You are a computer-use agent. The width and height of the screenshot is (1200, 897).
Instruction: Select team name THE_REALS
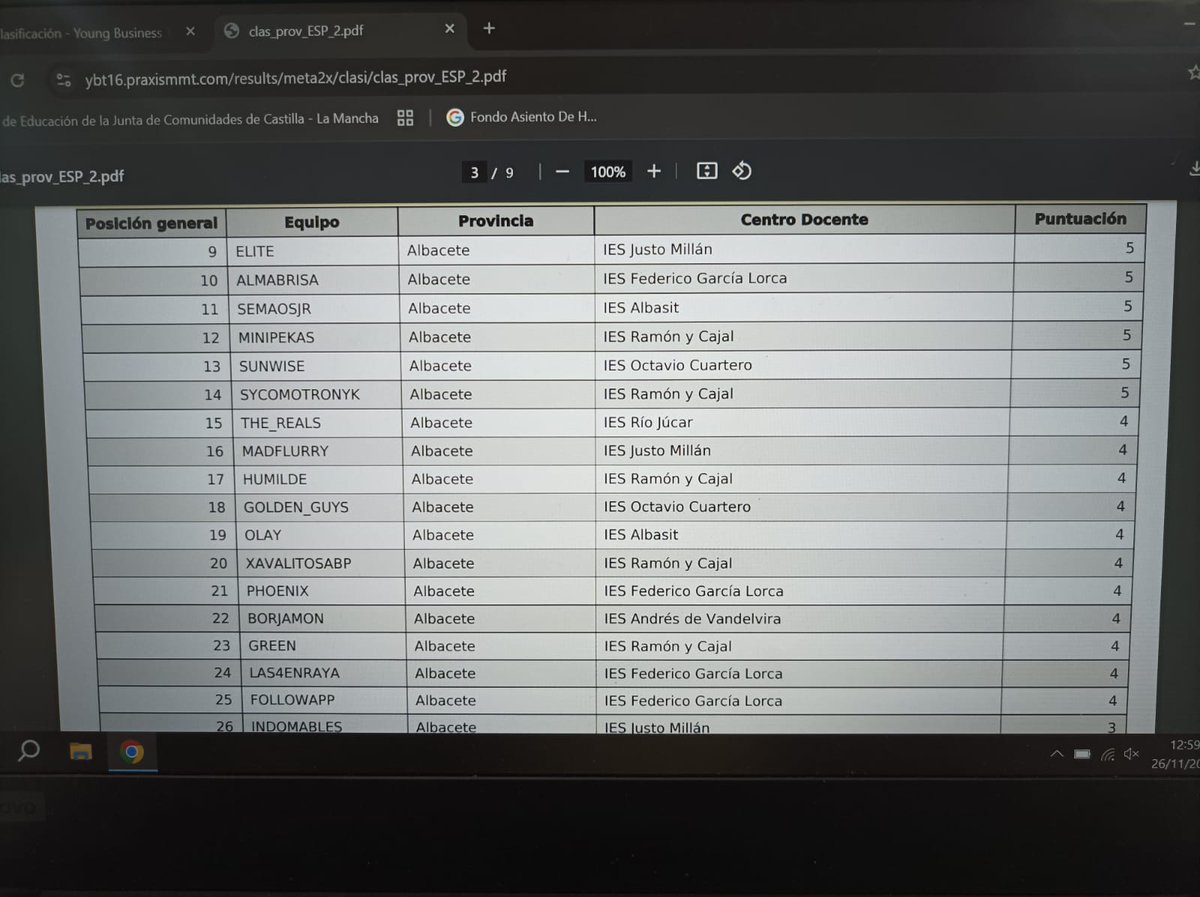coord(281,423)
